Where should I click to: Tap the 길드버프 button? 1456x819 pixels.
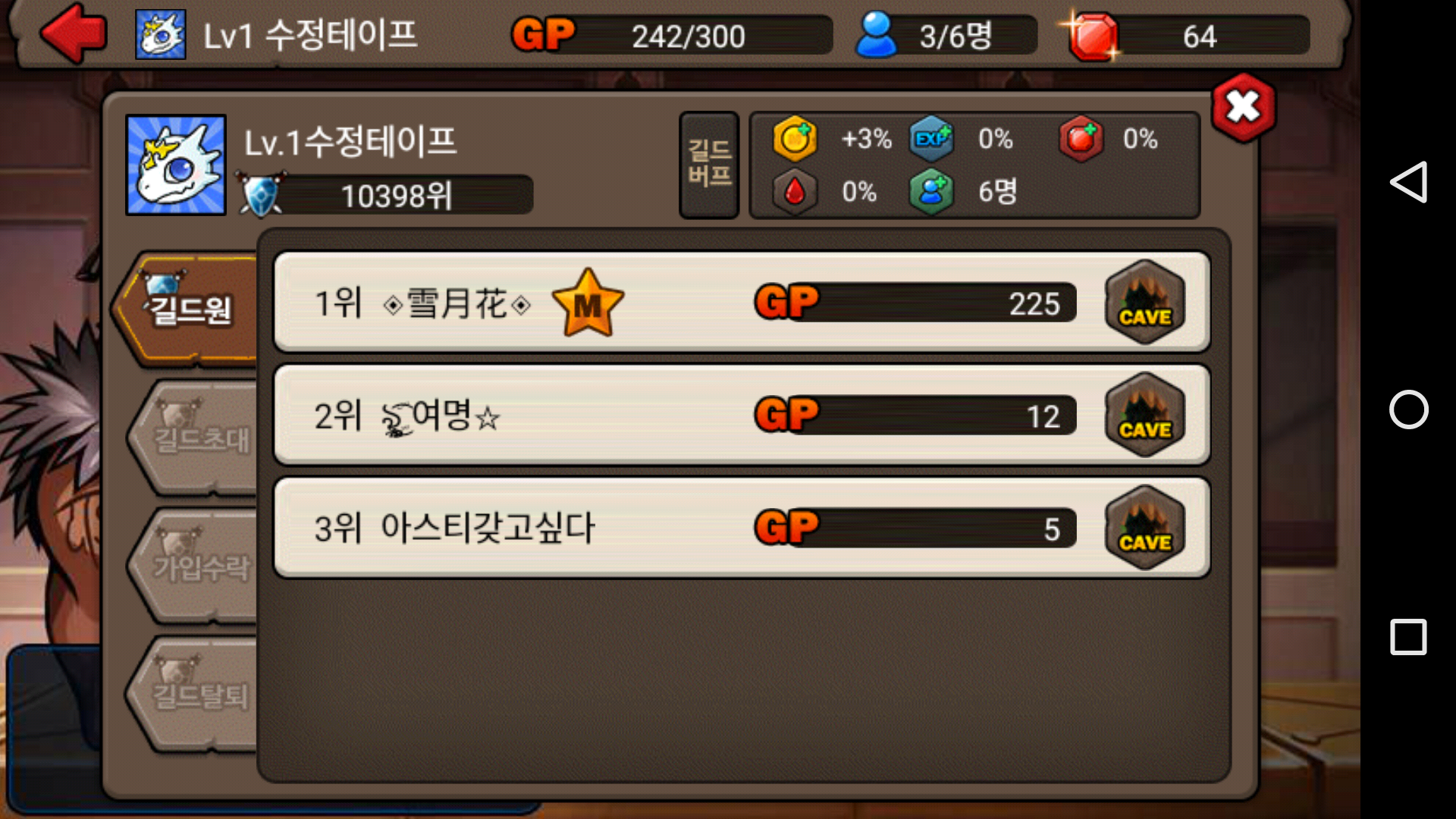coord(709,165)
